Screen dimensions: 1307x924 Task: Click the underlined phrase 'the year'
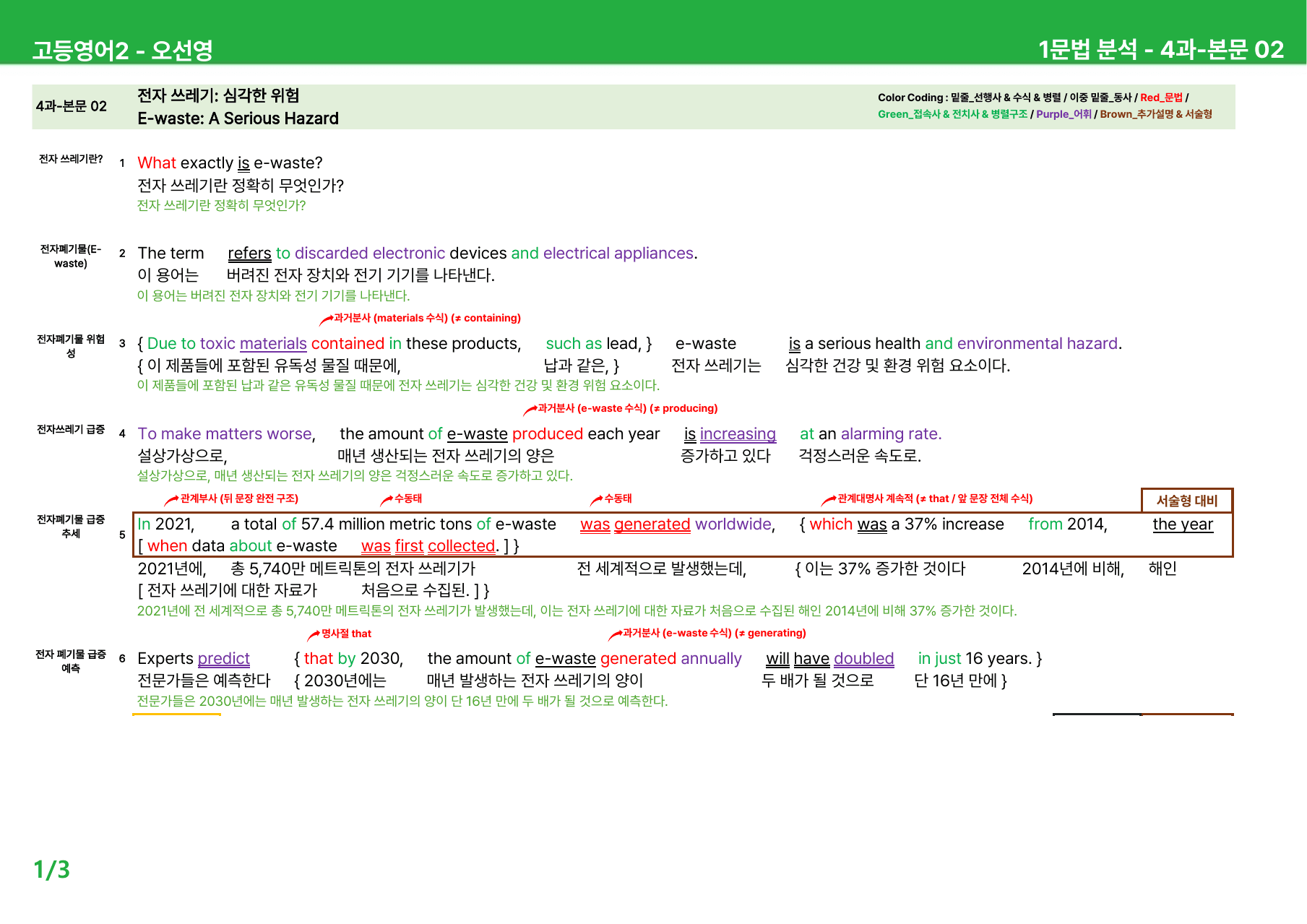point(1183,524)
